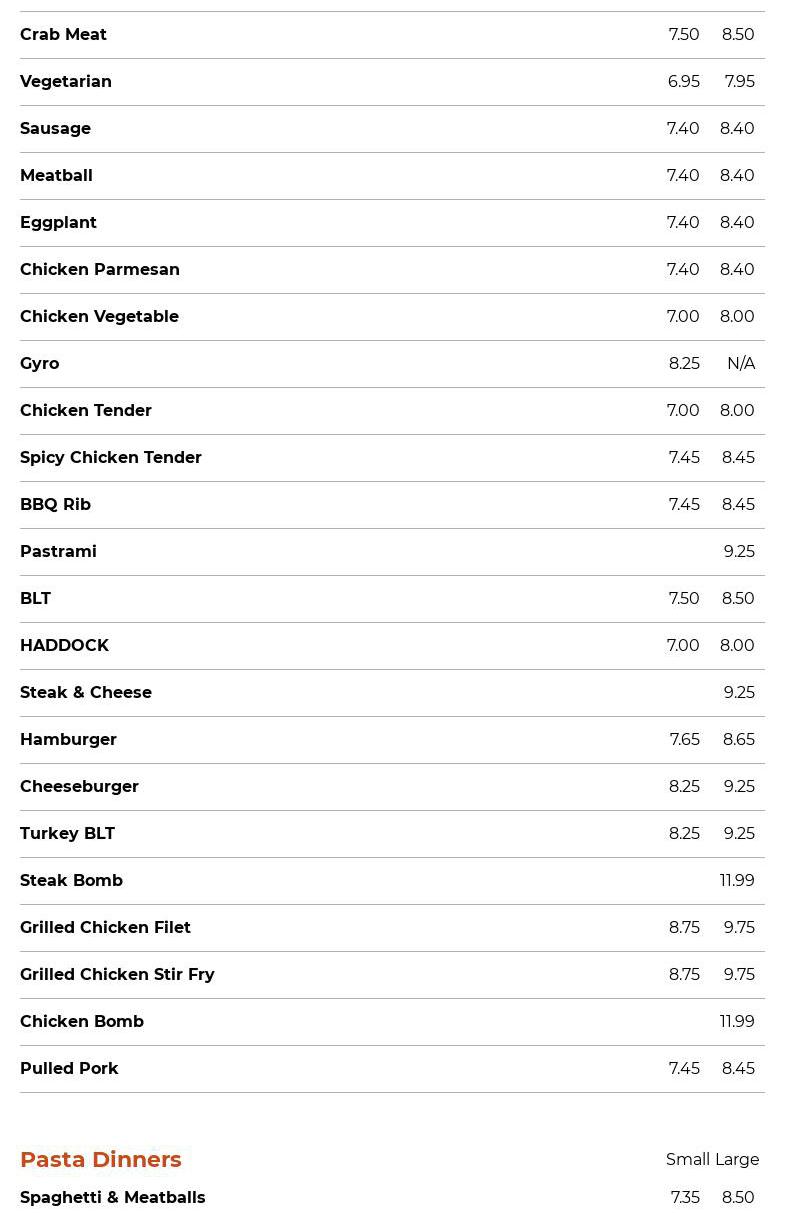Select the Spaghetti & Meatballs item
The width and height of the screenshot is (785, 1213).
112,1198
